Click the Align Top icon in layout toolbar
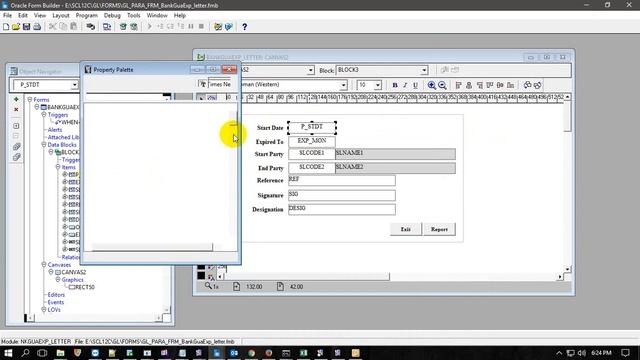This screenshot has height=360, width=640. (x=490, y=85)
